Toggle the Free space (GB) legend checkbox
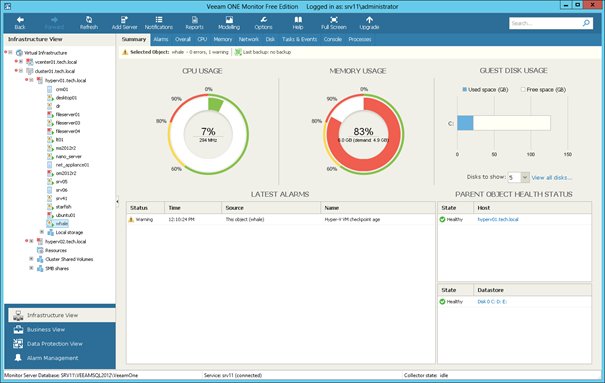The height and width of the screenshot is (383, 605). point(523,89)
